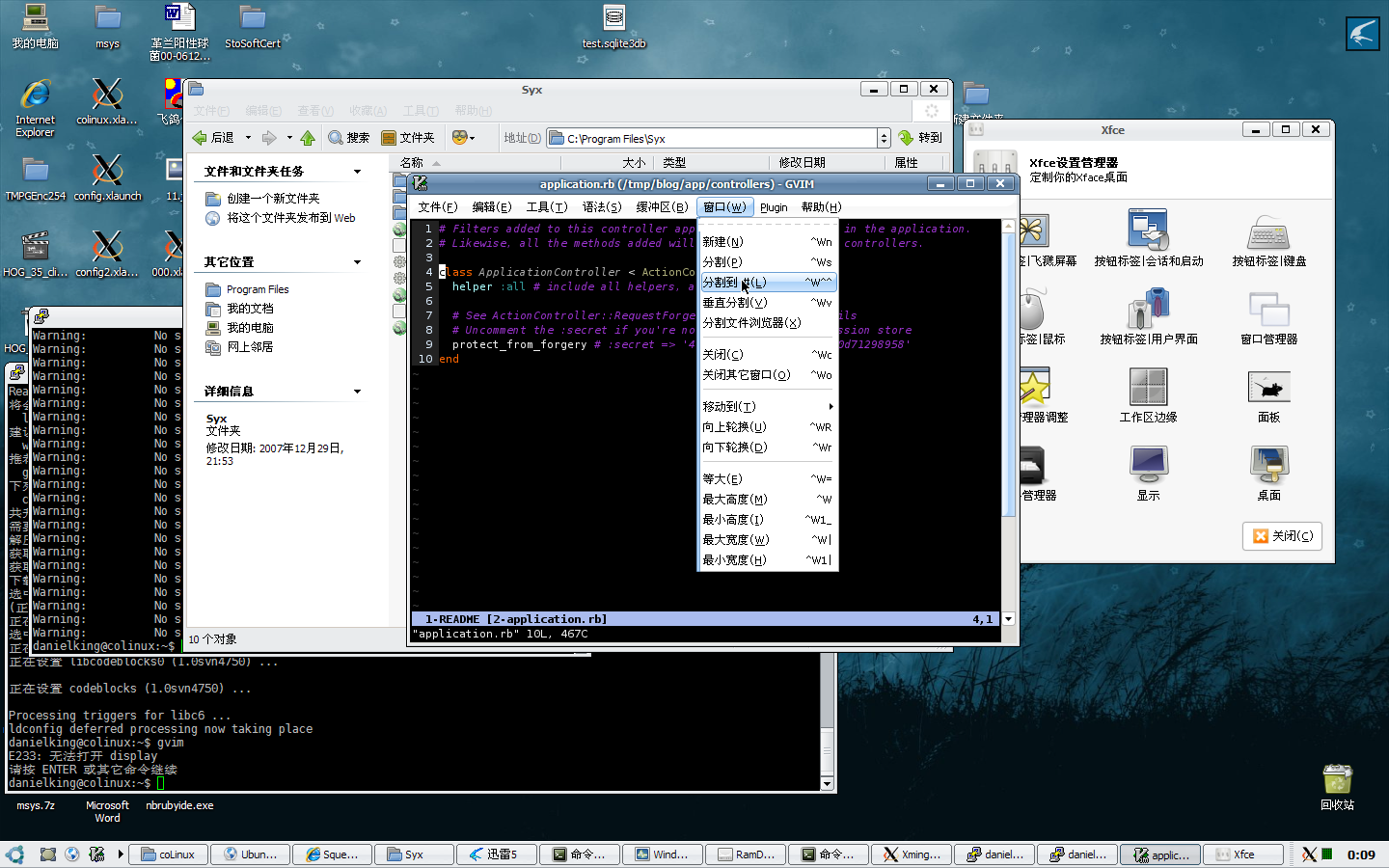The image size is (1389, 868).
Task: Choose 新建(N) in the window menu
Action: [x=767, y=242]
